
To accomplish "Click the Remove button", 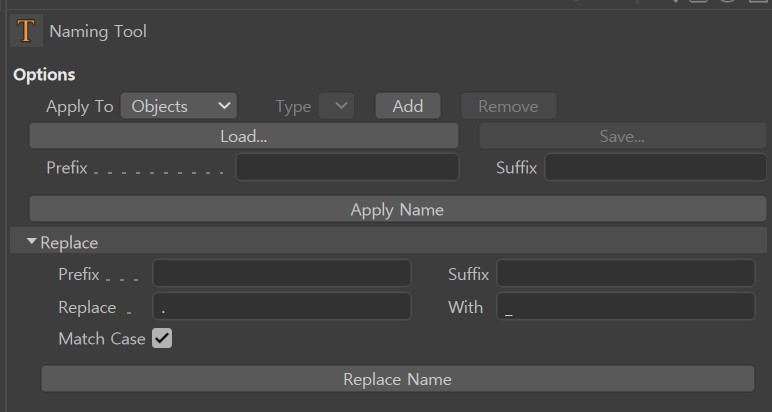I will coord(509,106).
